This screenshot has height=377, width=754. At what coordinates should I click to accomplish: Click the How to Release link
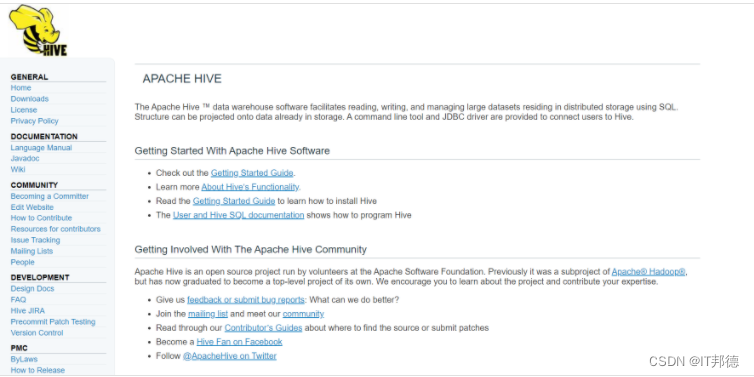coord(38,370)
